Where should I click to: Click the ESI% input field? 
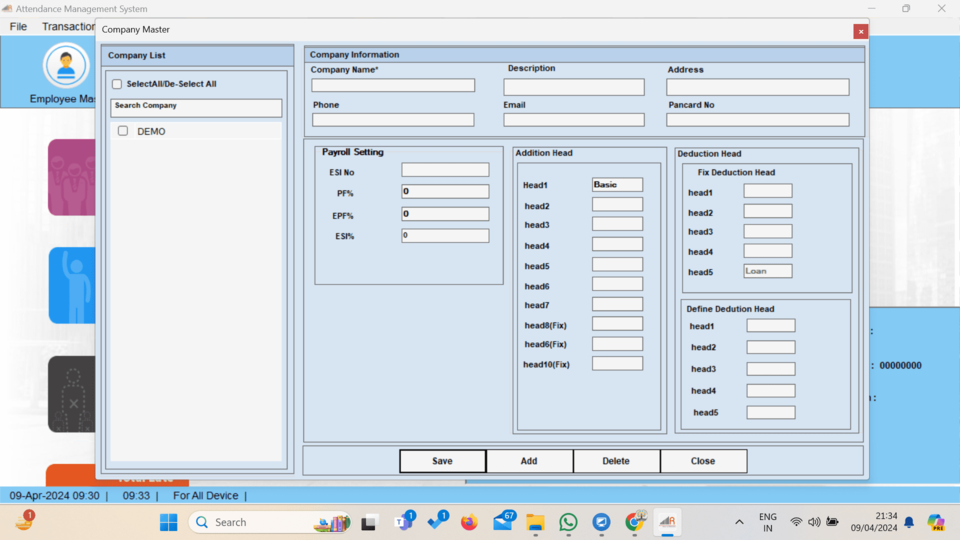(x=445, y=236)
